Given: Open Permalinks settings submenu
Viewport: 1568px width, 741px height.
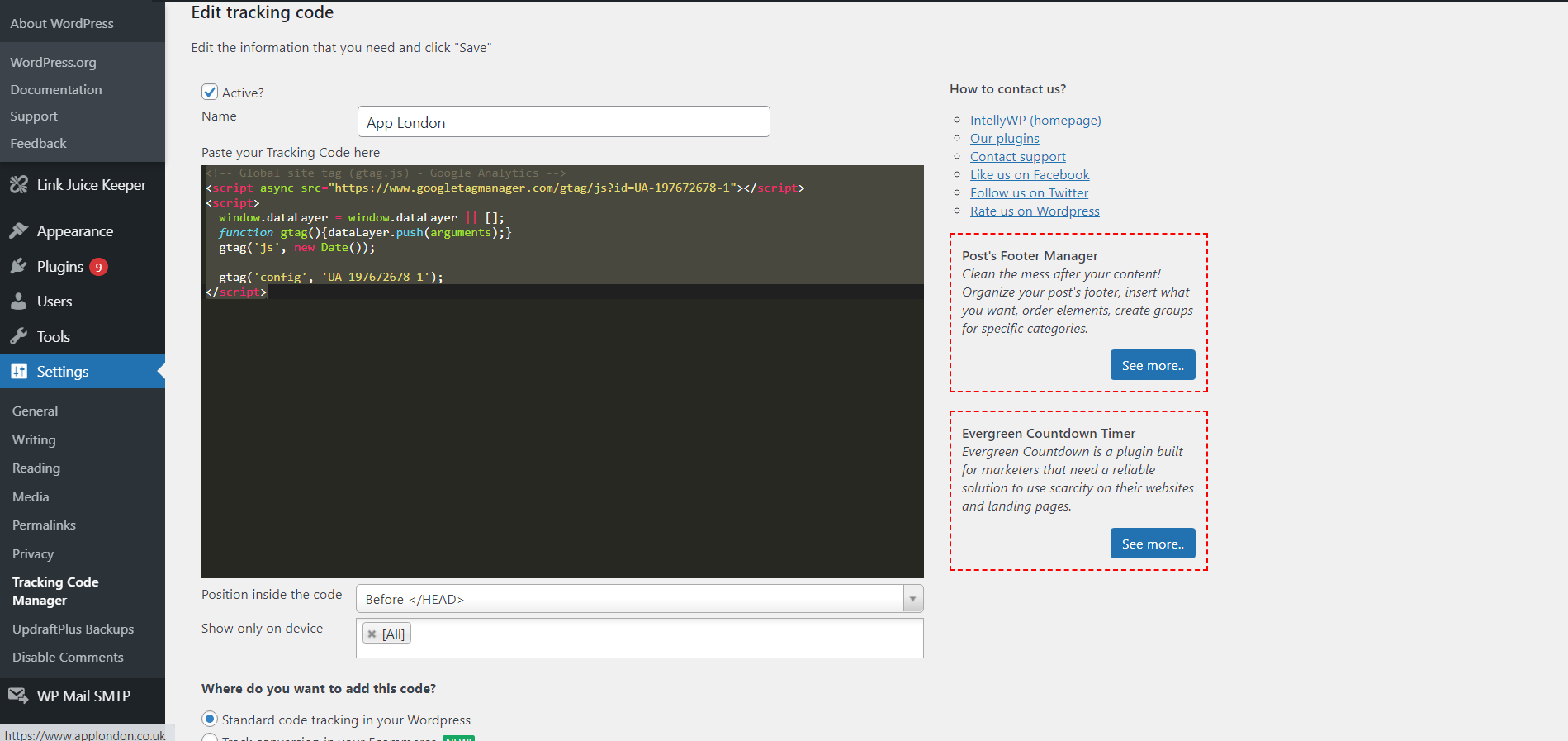Looking at the screenshot, I should click(44, 525).
